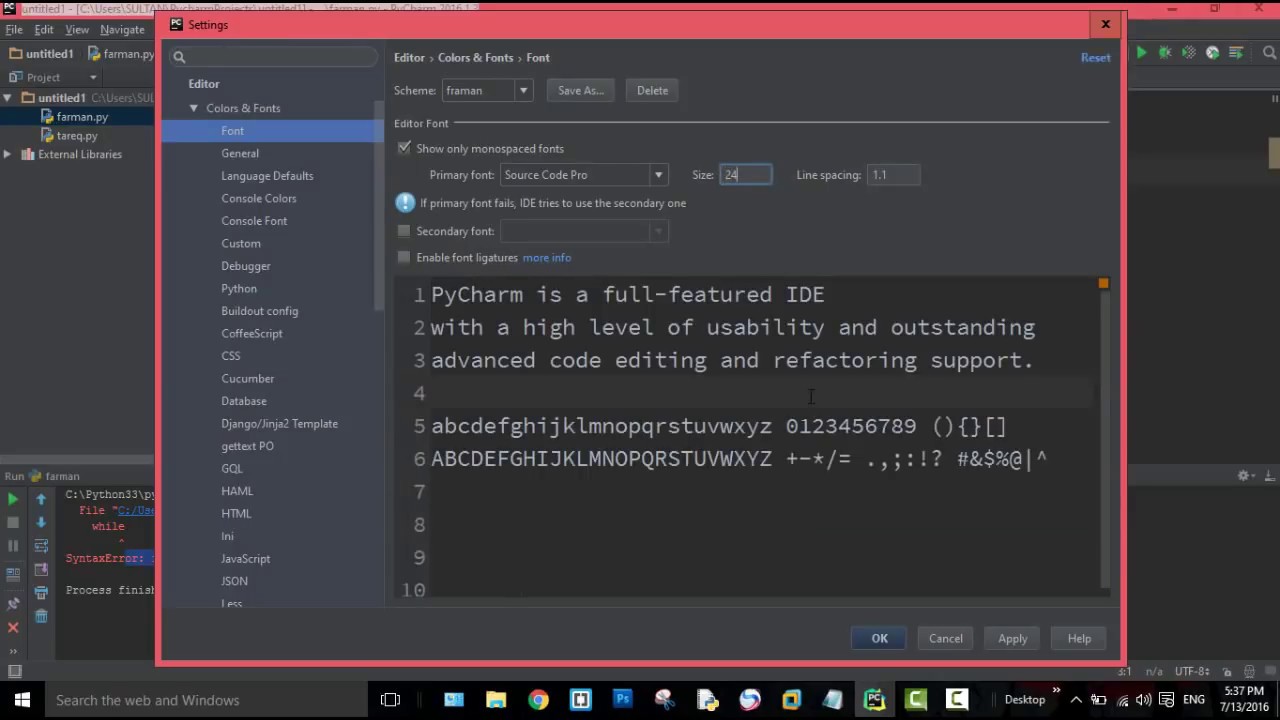
Task: Show hidden system tray icons chevron
Action: 1076,700
